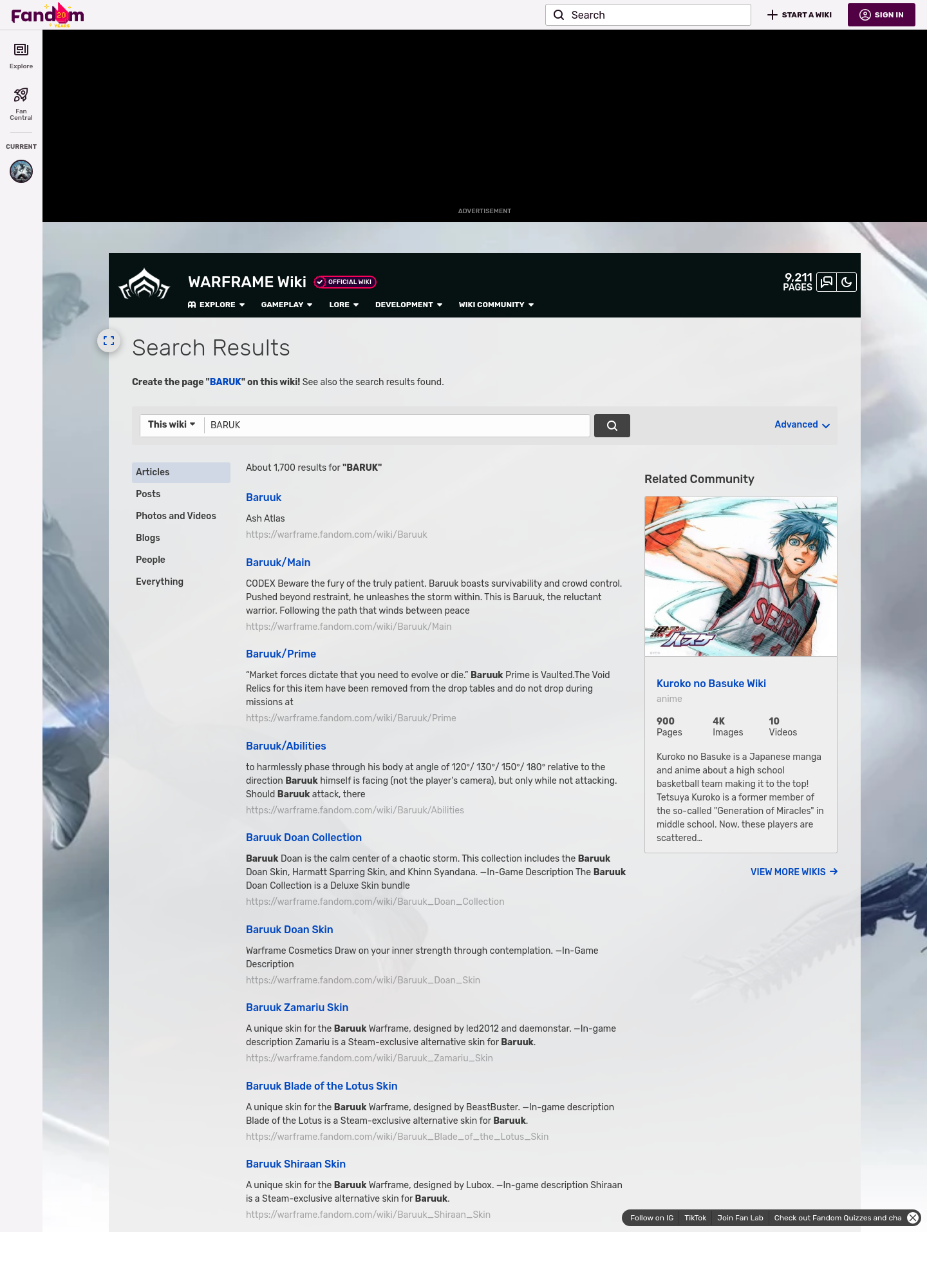Image resolution: width=927 pixels, height=1288 pixels.
Task: Expand Advanced search options
Action: coord(802,425)
